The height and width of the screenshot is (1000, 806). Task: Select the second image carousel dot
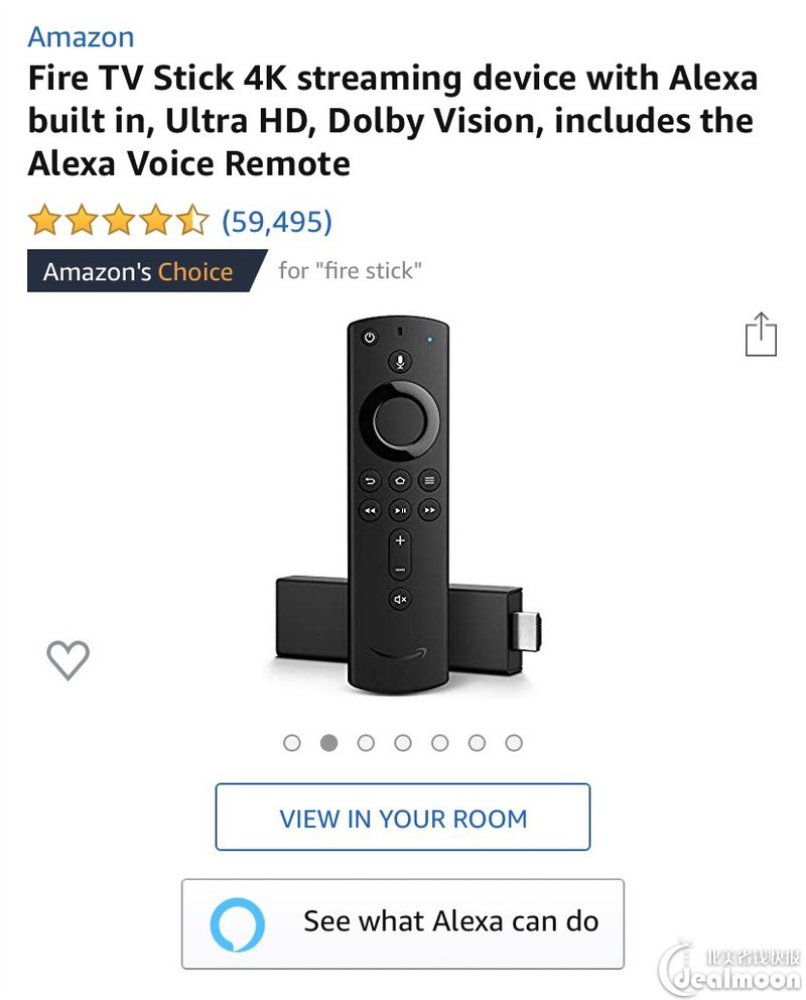pos(329,743)
